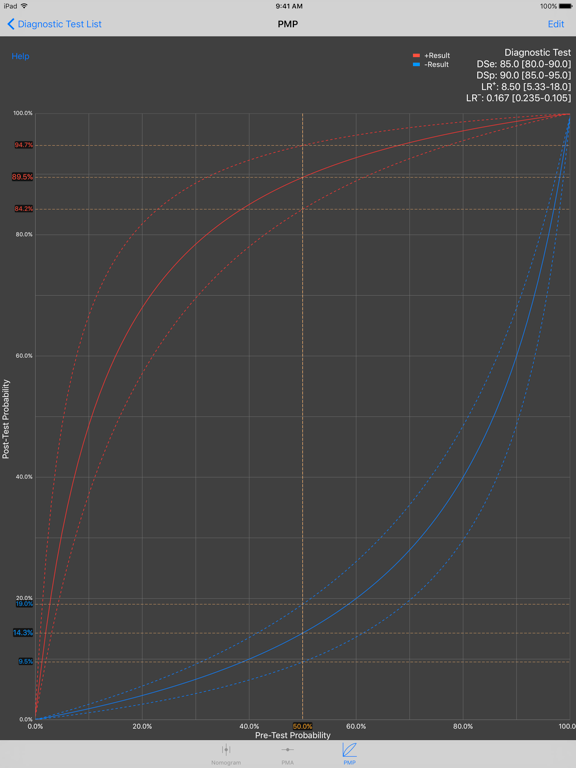The width and height of the screenshot is (576, 768).
Task: Click the 84.2% post-test label
Action: click(24, 209)
